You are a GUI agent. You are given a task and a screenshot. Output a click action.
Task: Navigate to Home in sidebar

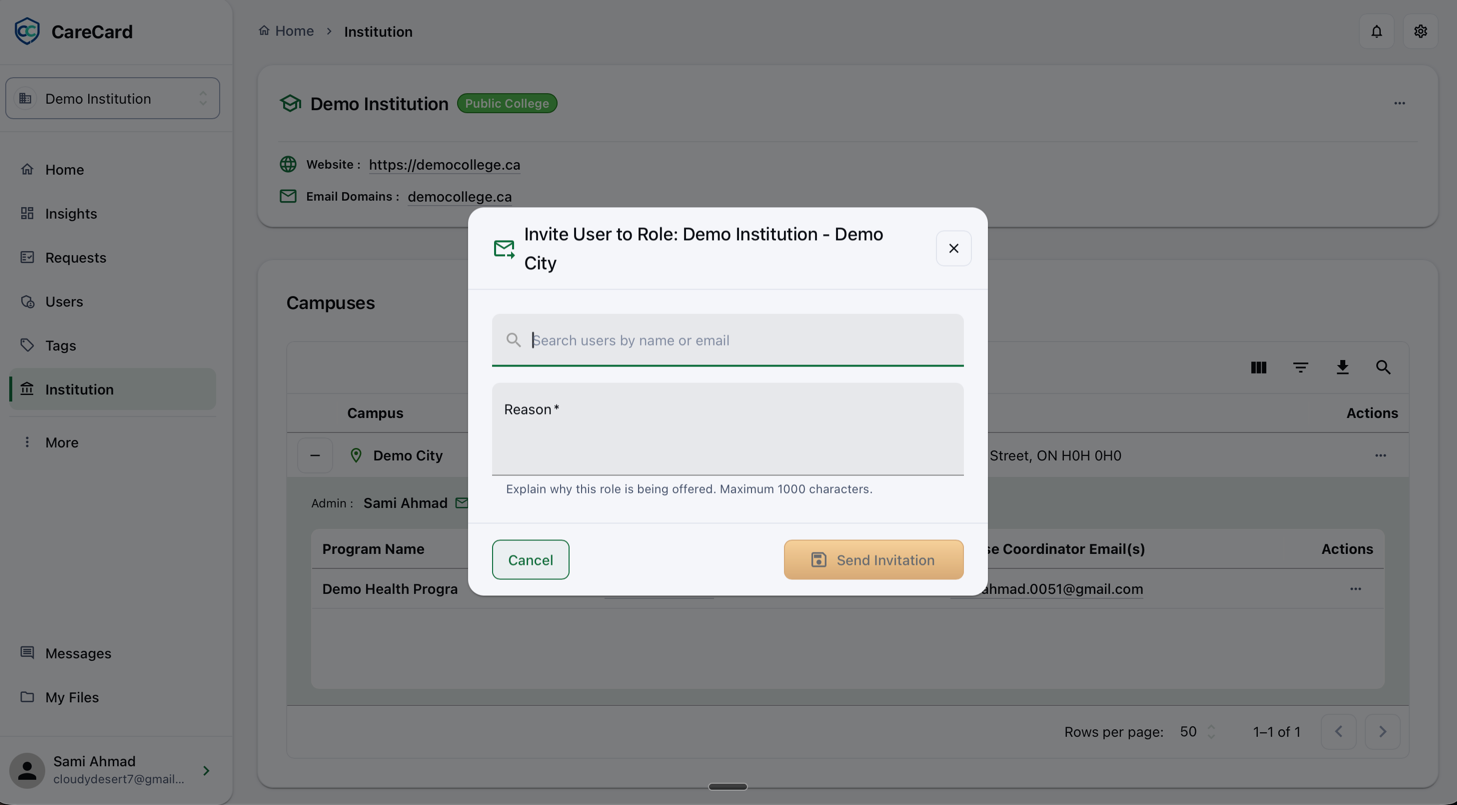click(x=113, y=169)
